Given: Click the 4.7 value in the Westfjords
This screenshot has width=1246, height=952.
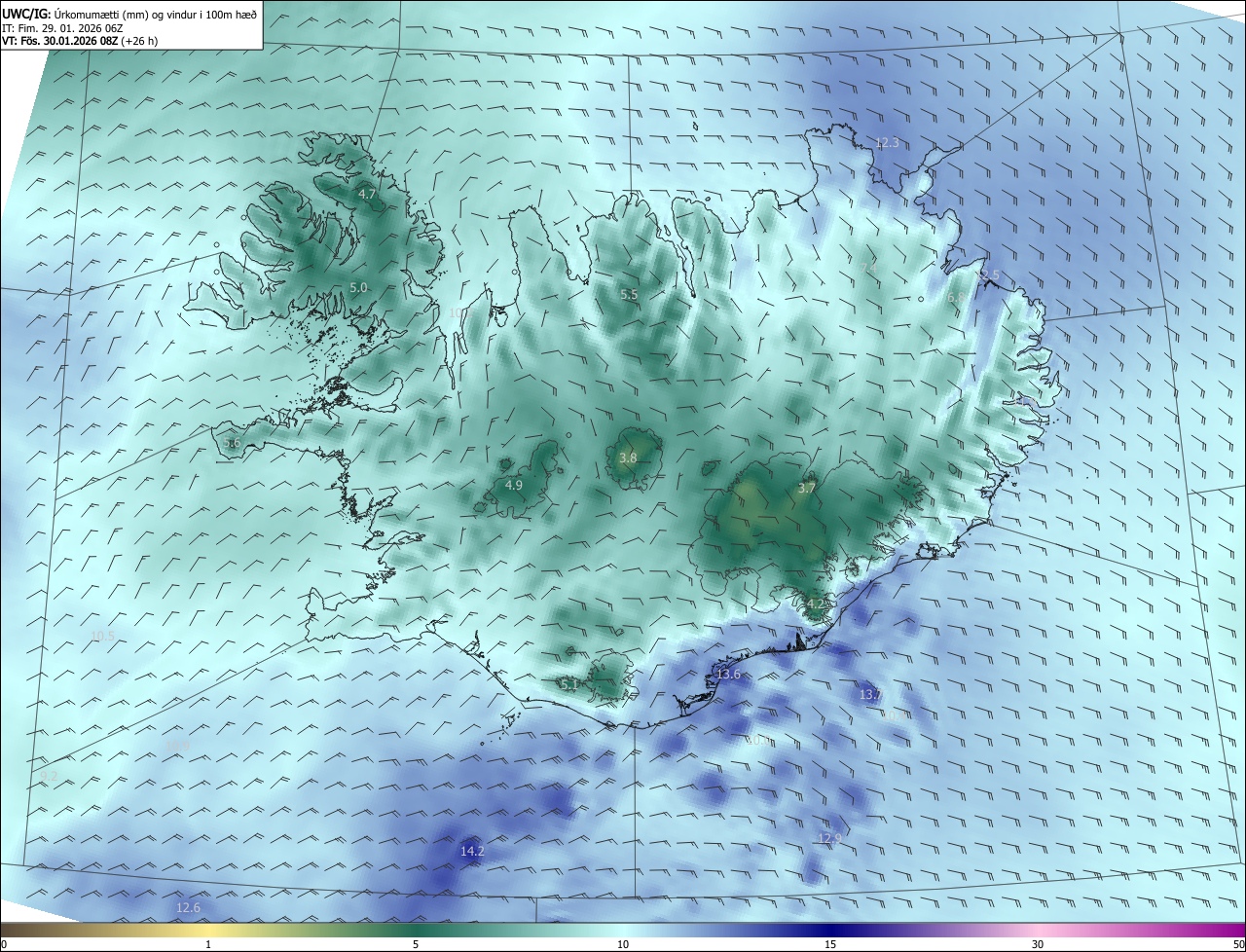Looking at the screenshot, I should pyautogui.click(x=367, y=195).
